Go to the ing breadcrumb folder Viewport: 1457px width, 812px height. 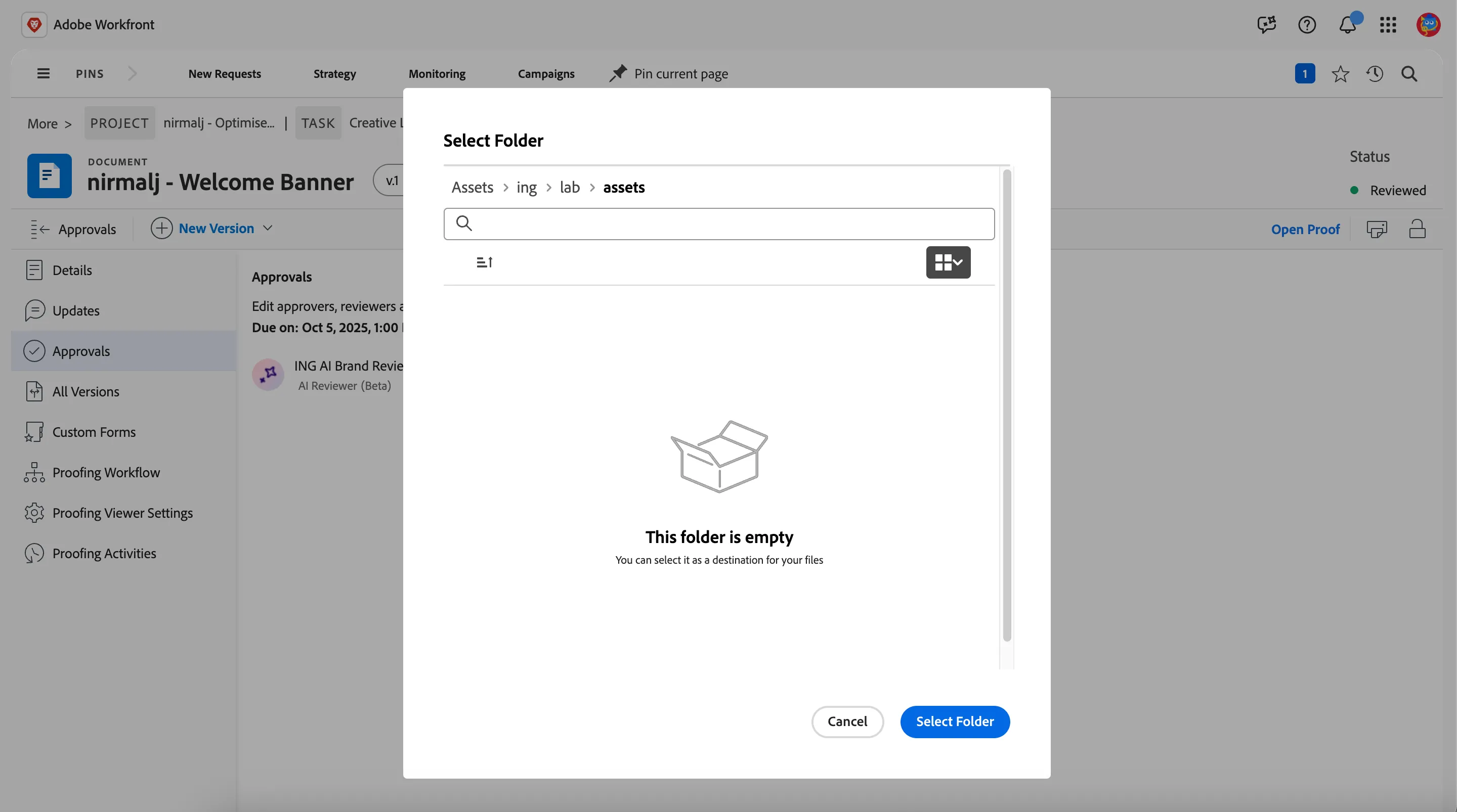tap(526, 187)
